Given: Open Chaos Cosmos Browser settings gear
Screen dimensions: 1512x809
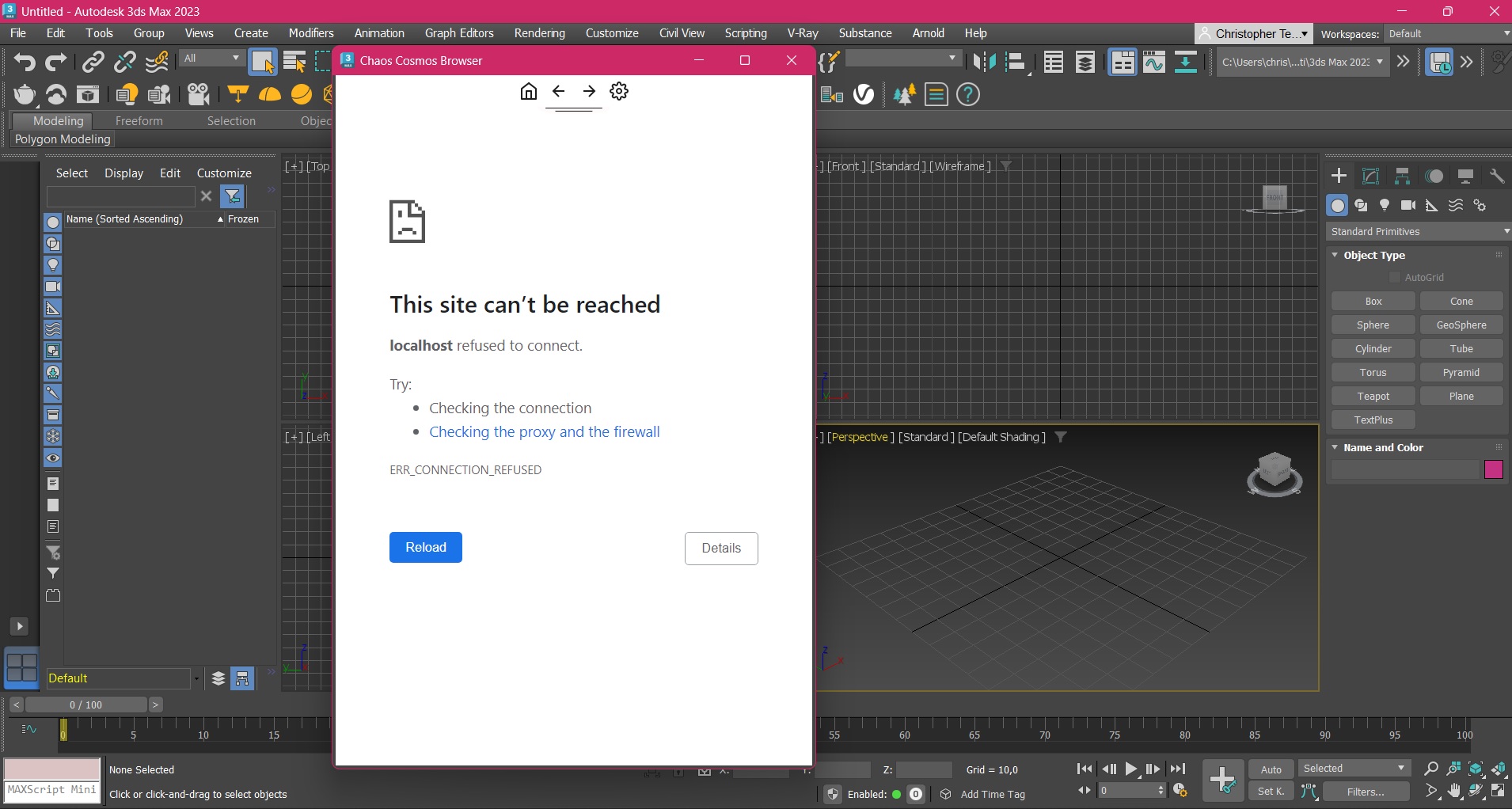Looking at the screenshot, I should pos(619,92).
